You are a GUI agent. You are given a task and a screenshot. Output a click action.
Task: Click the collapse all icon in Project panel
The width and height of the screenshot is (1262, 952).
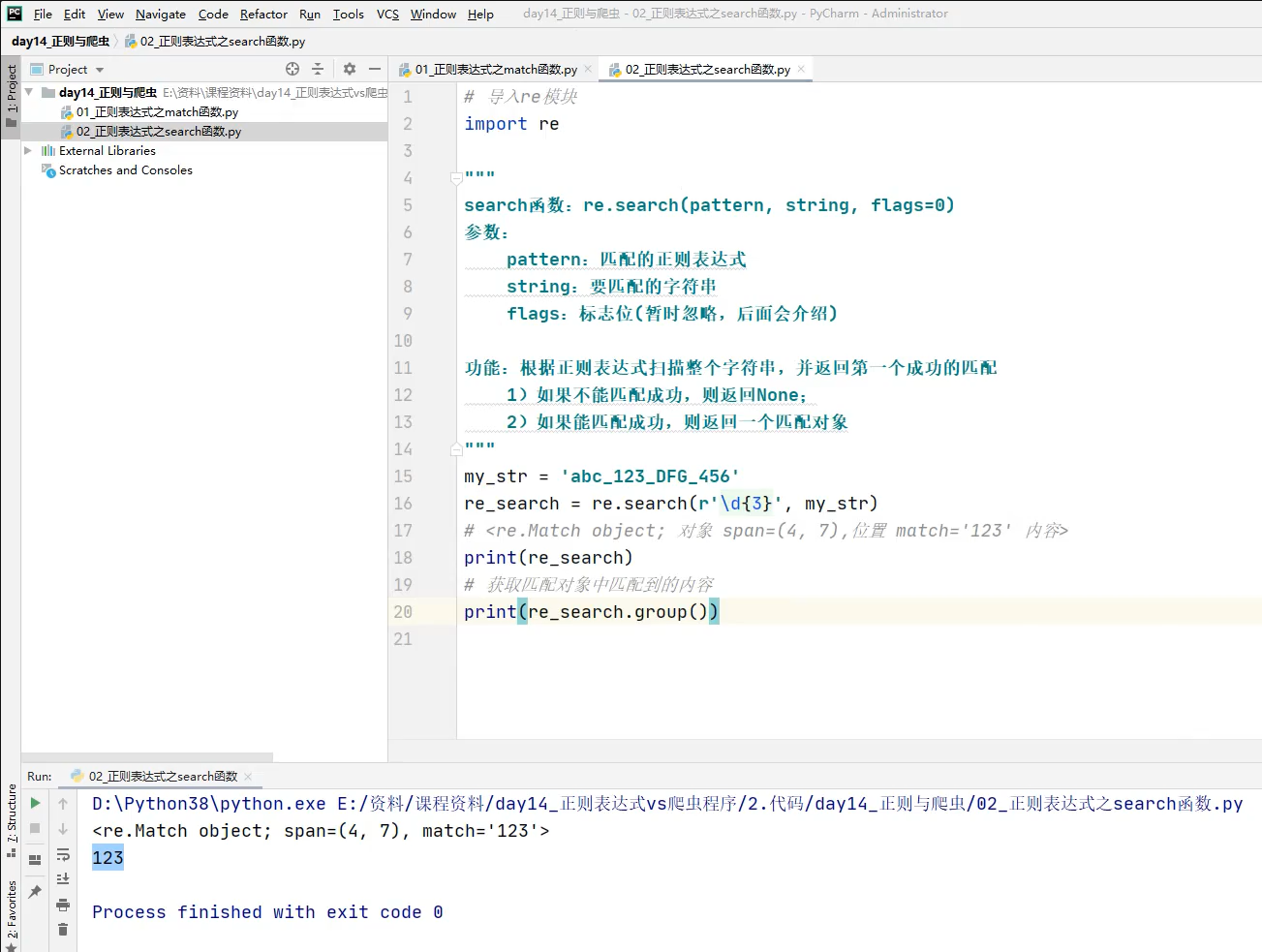tap(318, 69)
